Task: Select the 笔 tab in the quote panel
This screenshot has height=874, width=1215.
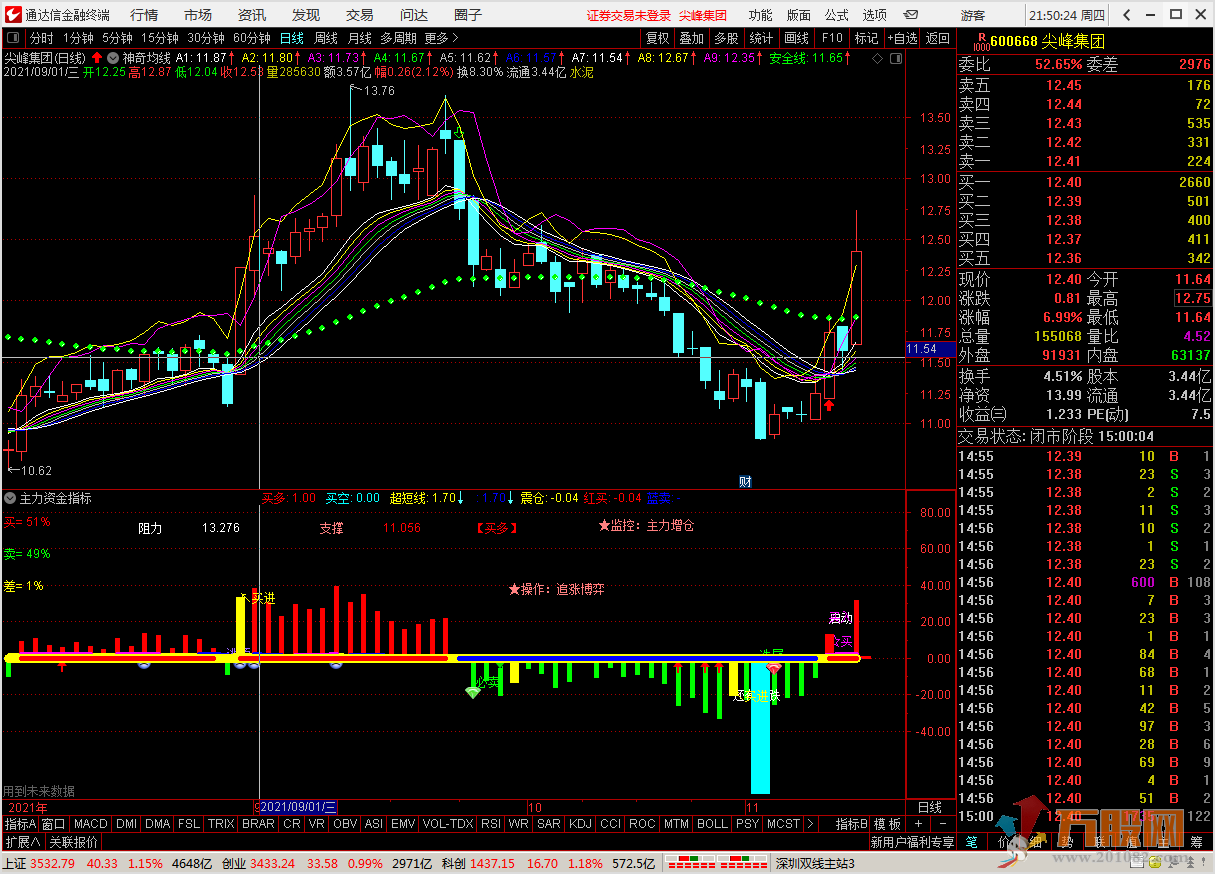Action: click(x=971, y=843)
